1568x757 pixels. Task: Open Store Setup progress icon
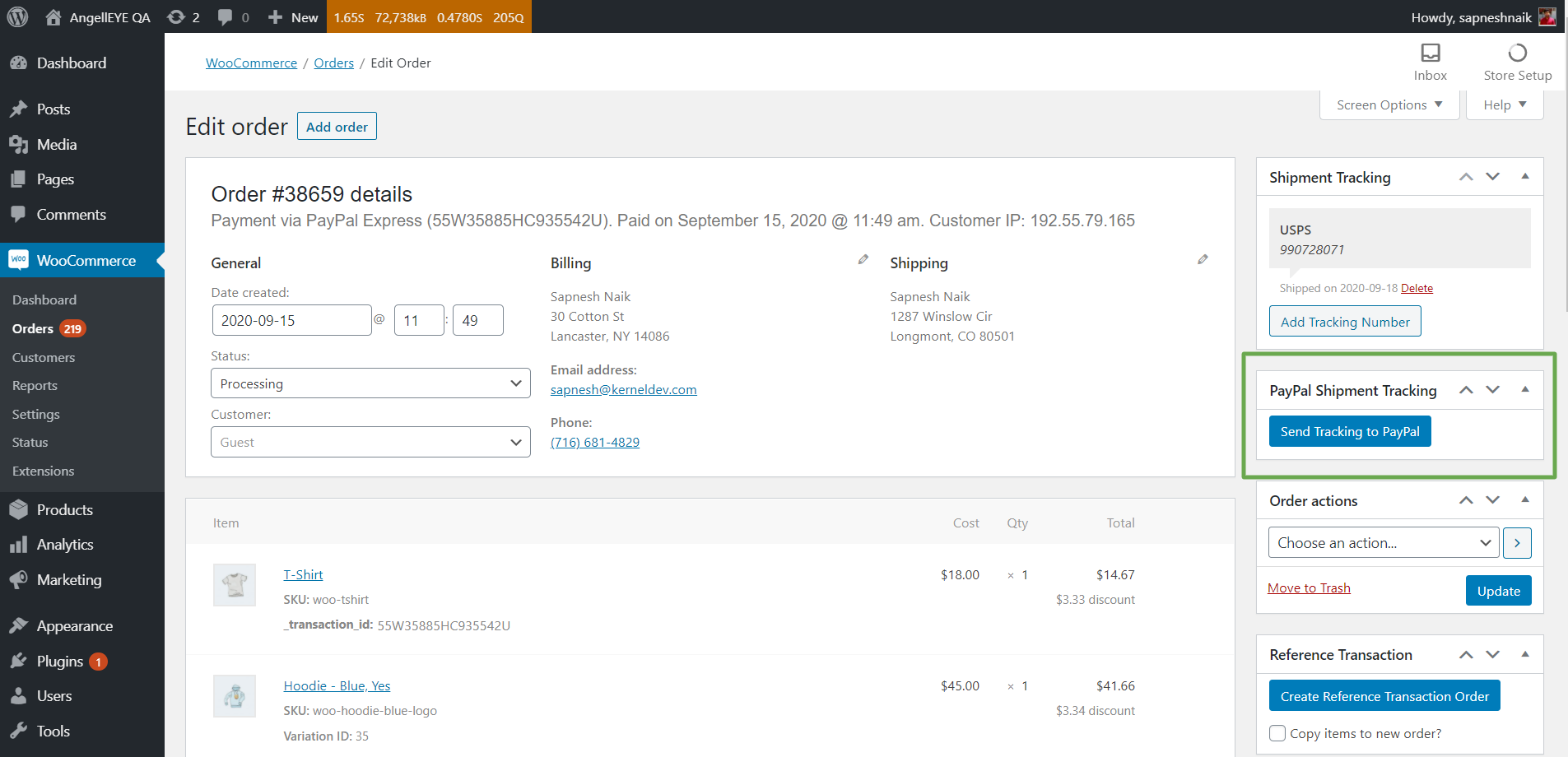point(1517,53)
